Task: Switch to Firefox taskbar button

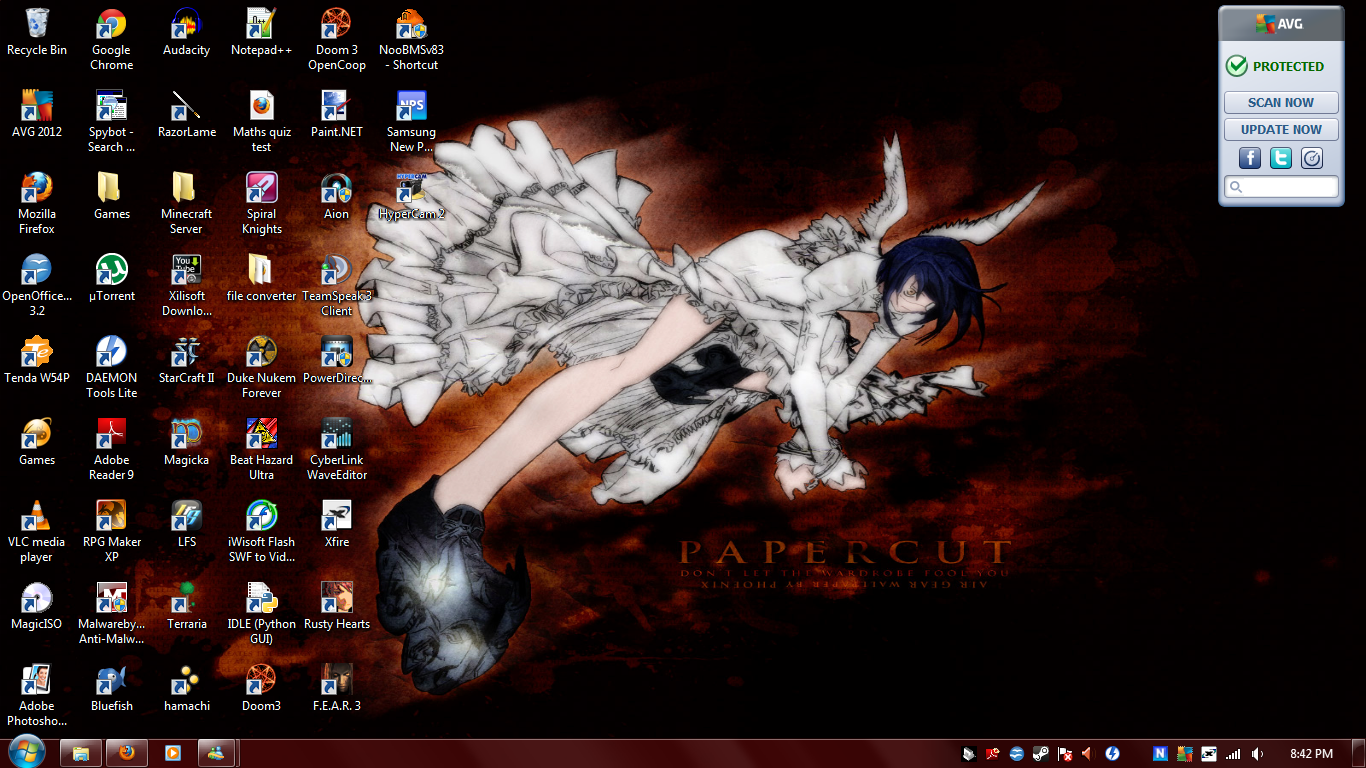Action: tap(127, 753)
